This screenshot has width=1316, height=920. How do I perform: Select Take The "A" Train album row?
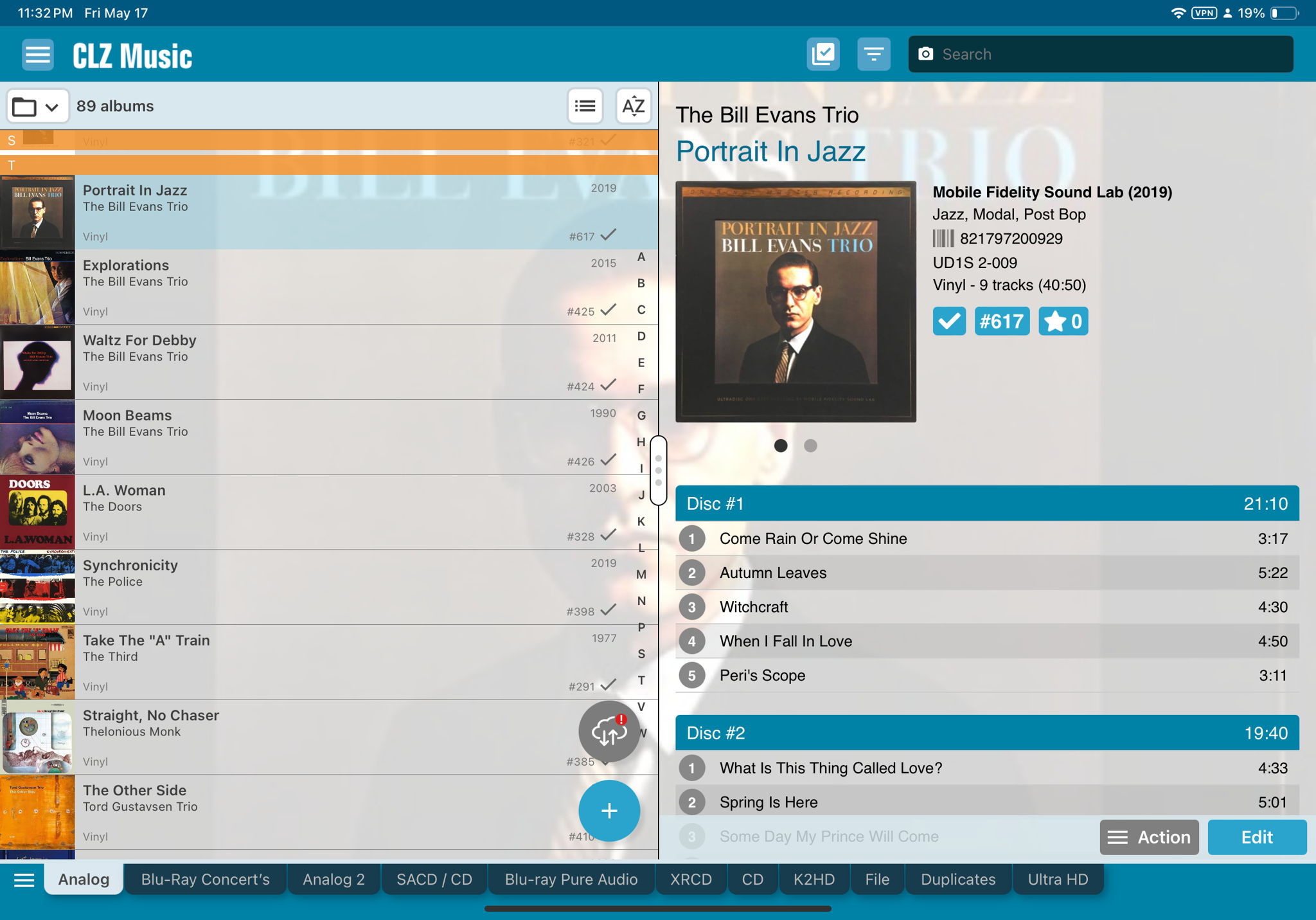click(329, 663)
